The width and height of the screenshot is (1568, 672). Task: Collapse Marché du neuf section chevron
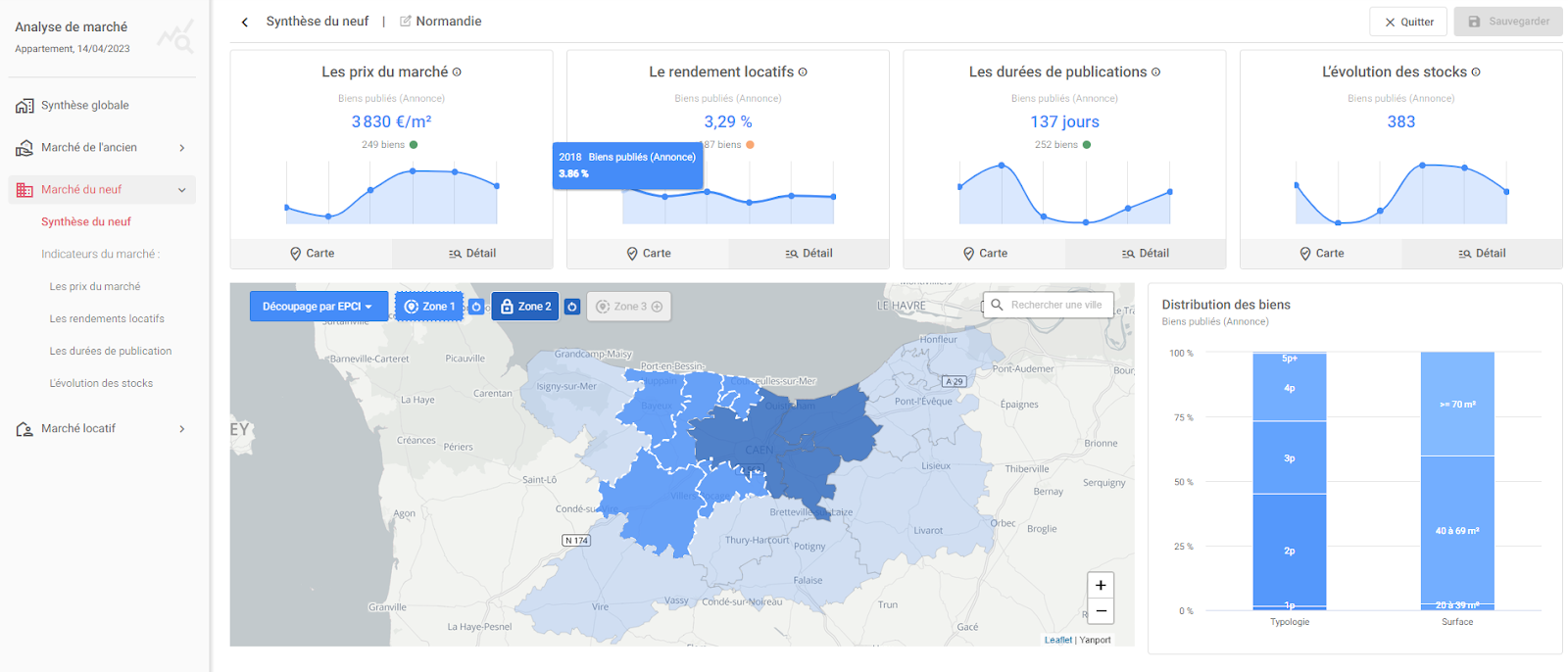(182, 190)
